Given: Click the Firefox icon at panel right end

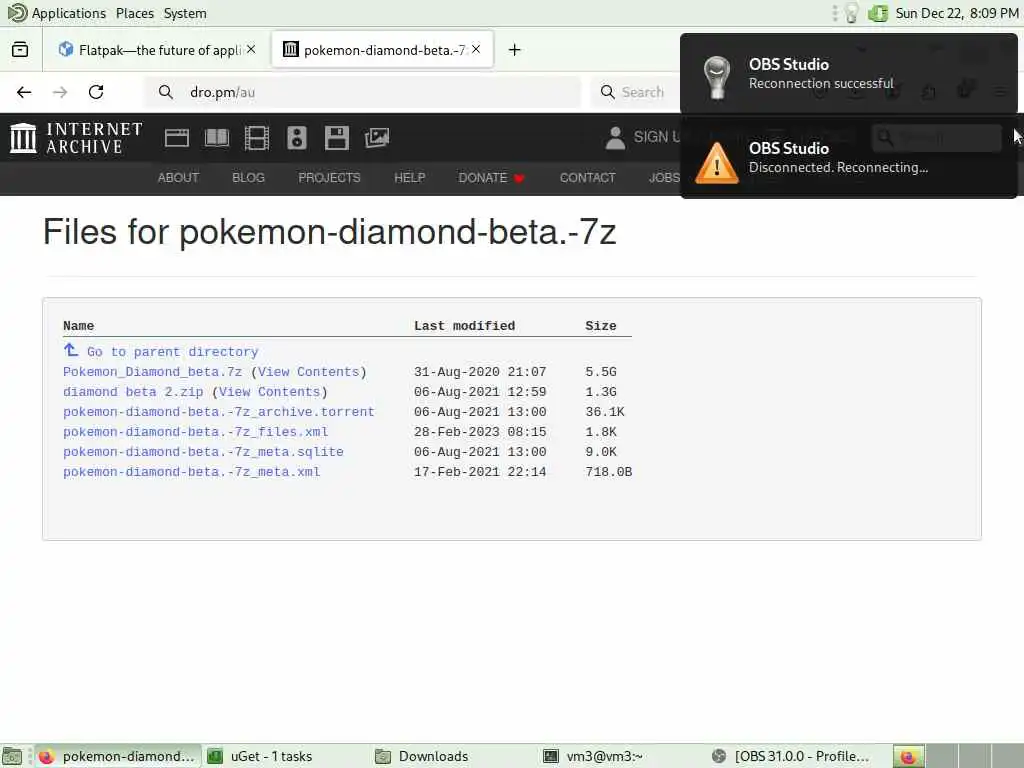Looking at the screenshot, I should point(908,756).
